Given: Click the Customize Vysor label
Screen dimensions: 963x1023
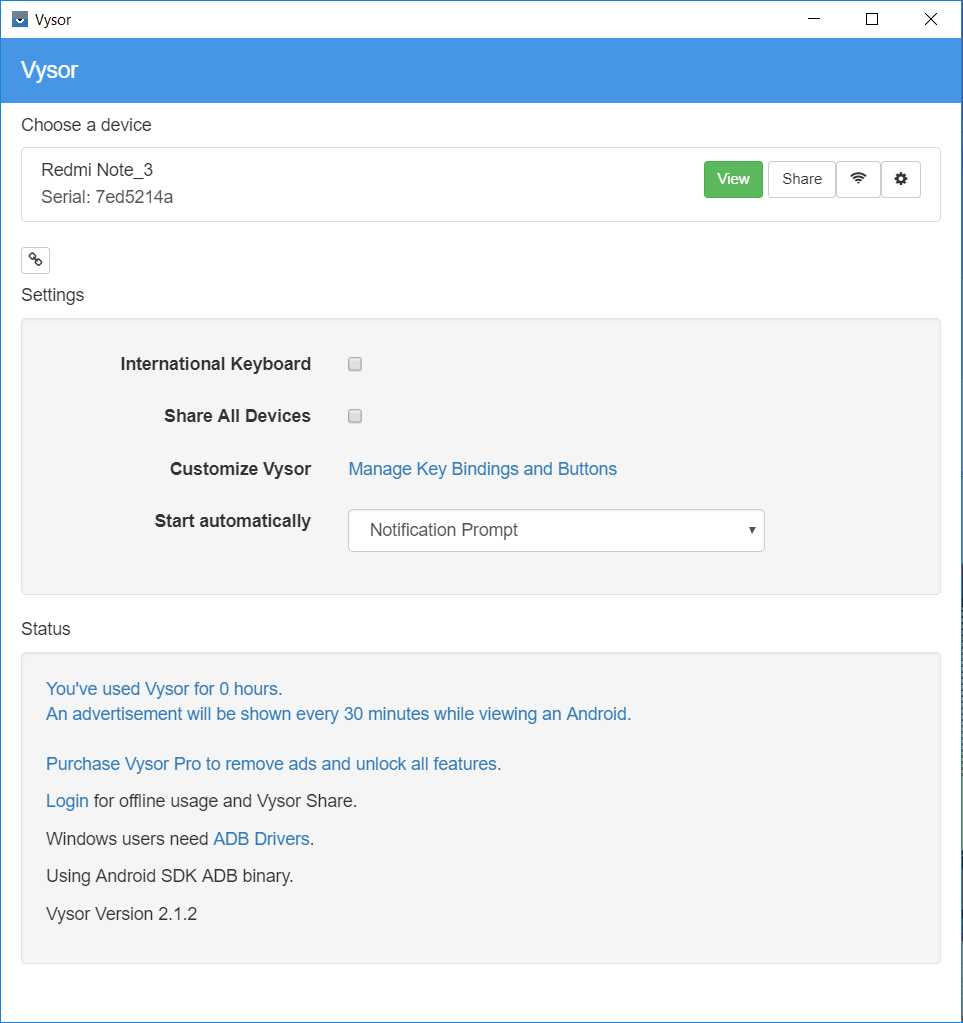Looking at the screenshot, I should click(x=240, y=469).
